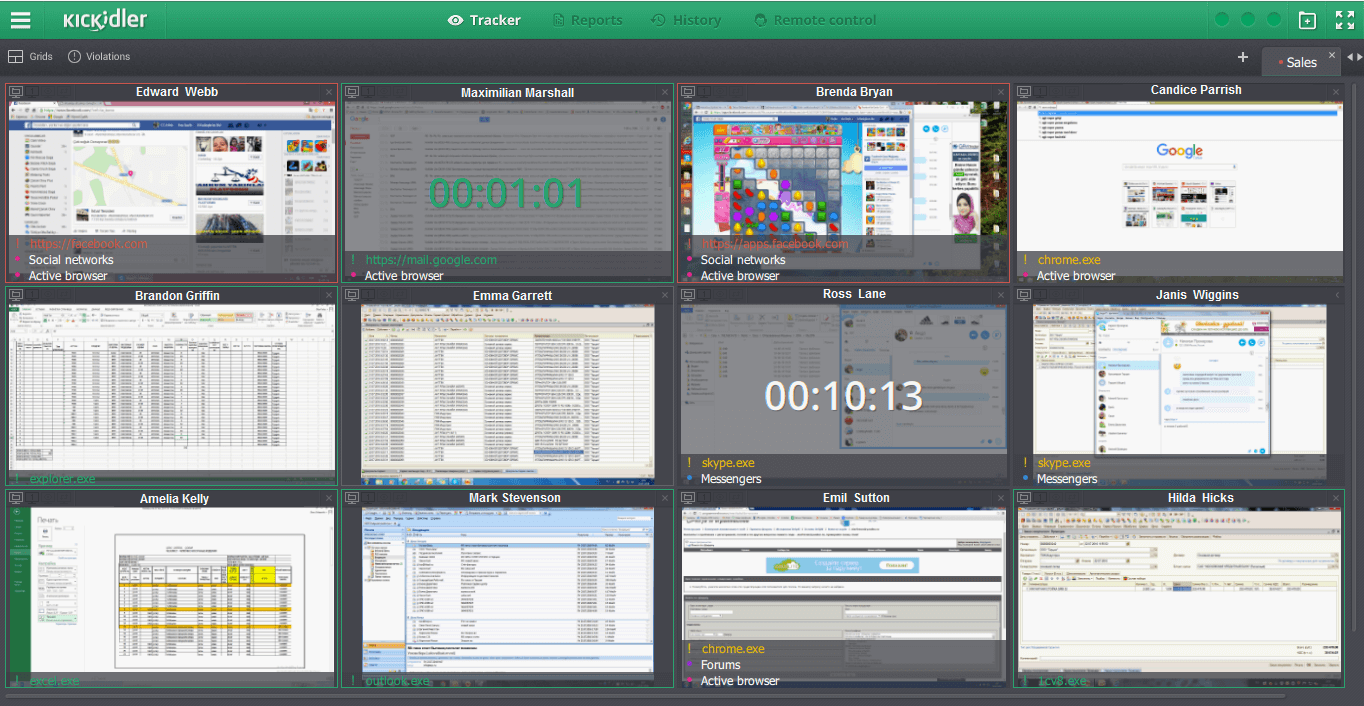The width and height of the screenshot is (1364, 706).
Task: Open the hamburger main menu
Action: [x=20, y=20]
